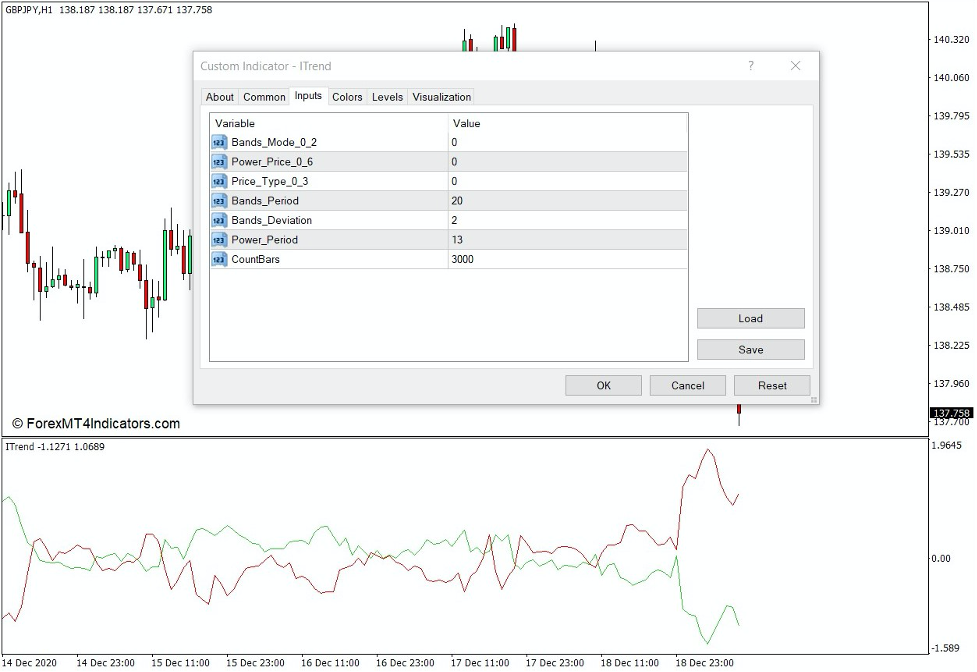
Task: Confirm settings with OK
Action: 603,385
